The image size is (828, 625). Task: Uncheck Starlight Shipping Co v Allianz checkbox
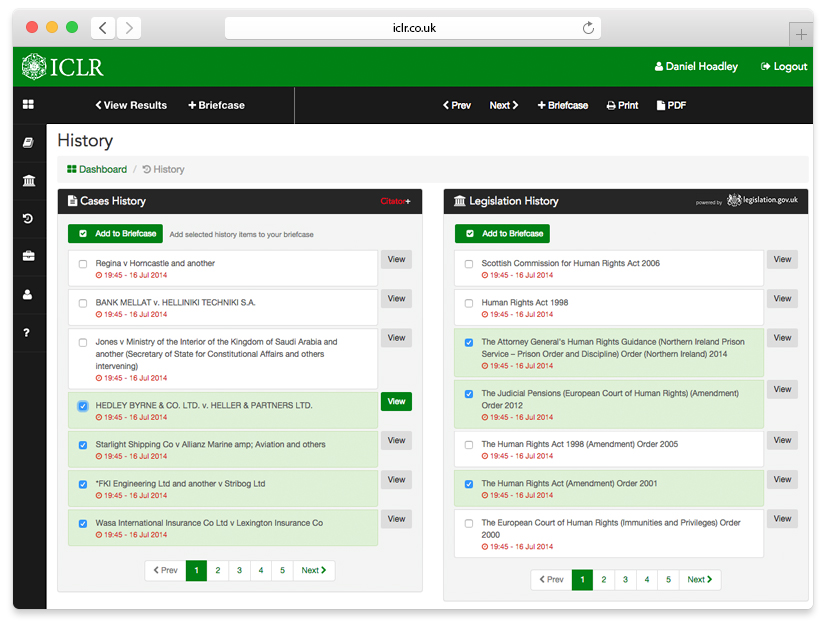[x=83, y=446]
